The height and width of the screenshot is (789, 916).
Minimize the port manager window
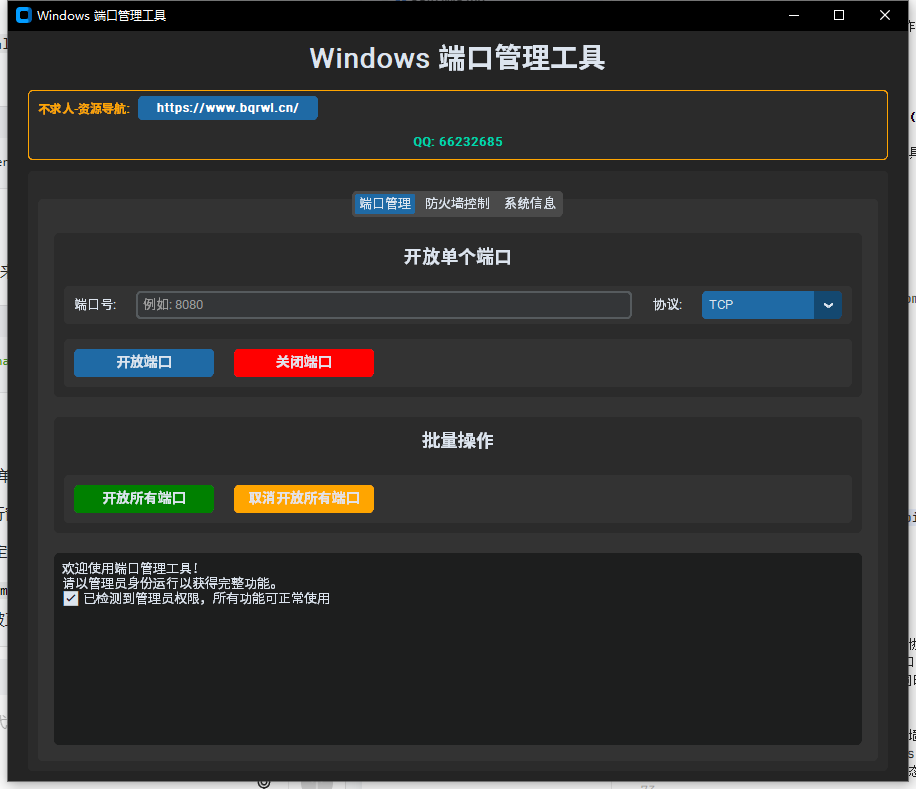793,15
